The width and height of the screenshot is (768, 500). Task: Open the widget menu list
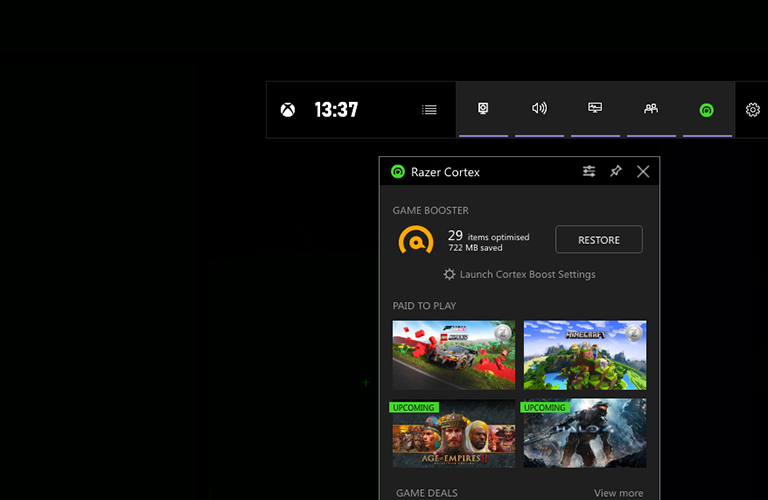point(429,110)
